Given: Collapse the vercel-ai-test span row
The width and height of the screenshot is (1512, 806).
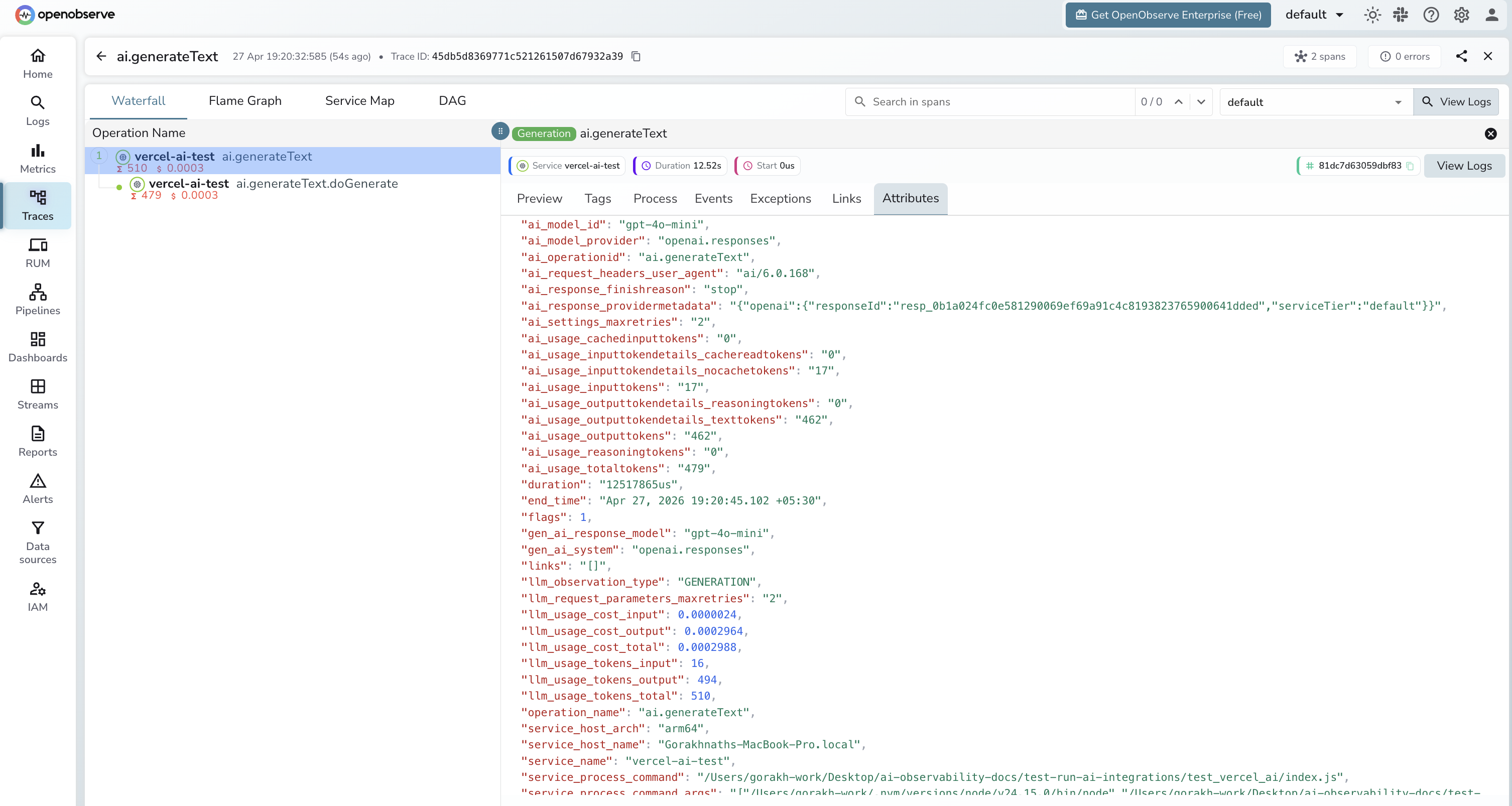Looking at the screenshot, I should click(98, 156).
